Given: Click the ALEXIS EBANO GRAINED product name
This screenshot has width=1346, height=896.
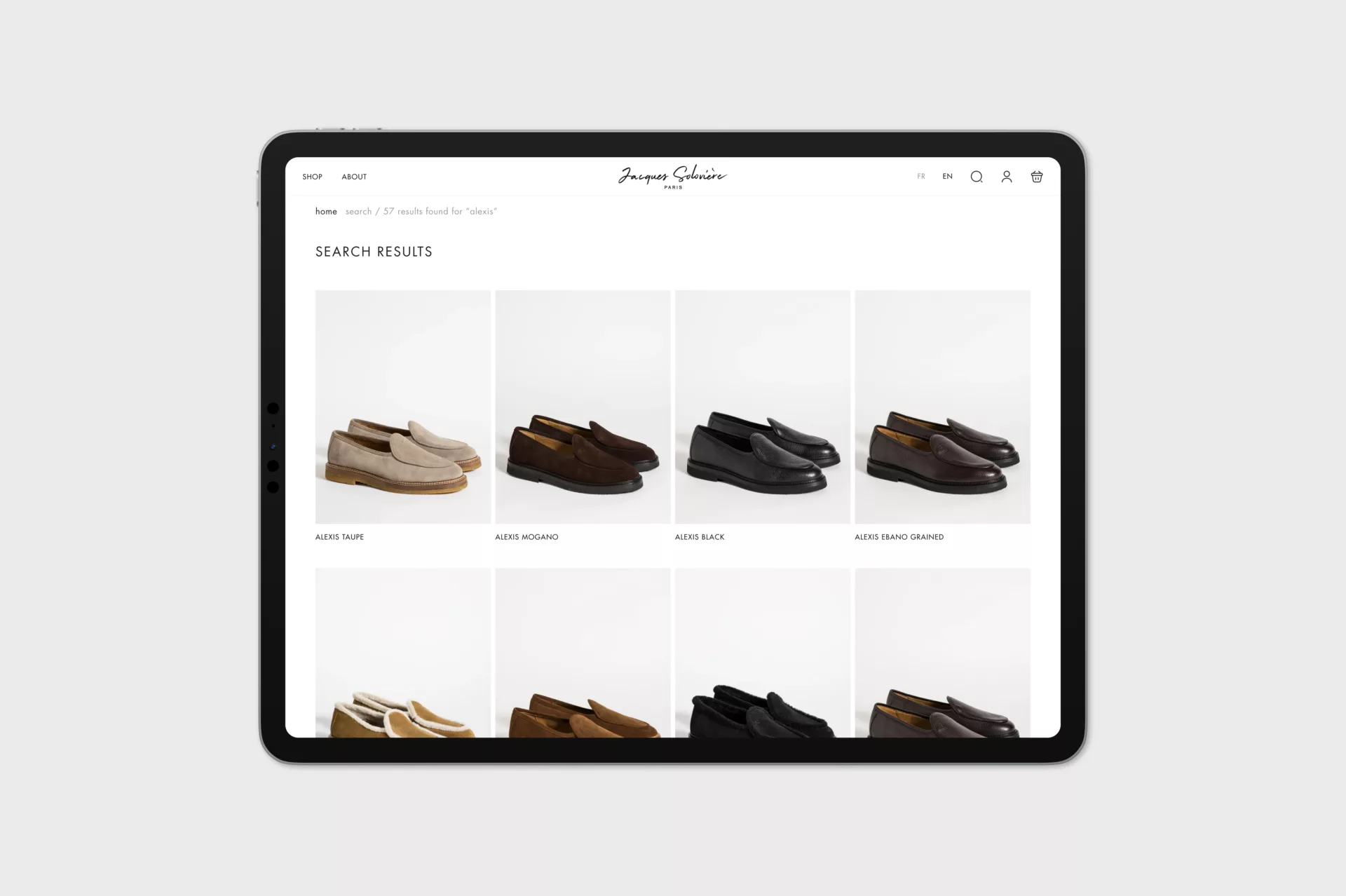Looking at the screenshot, I should 899,537.
